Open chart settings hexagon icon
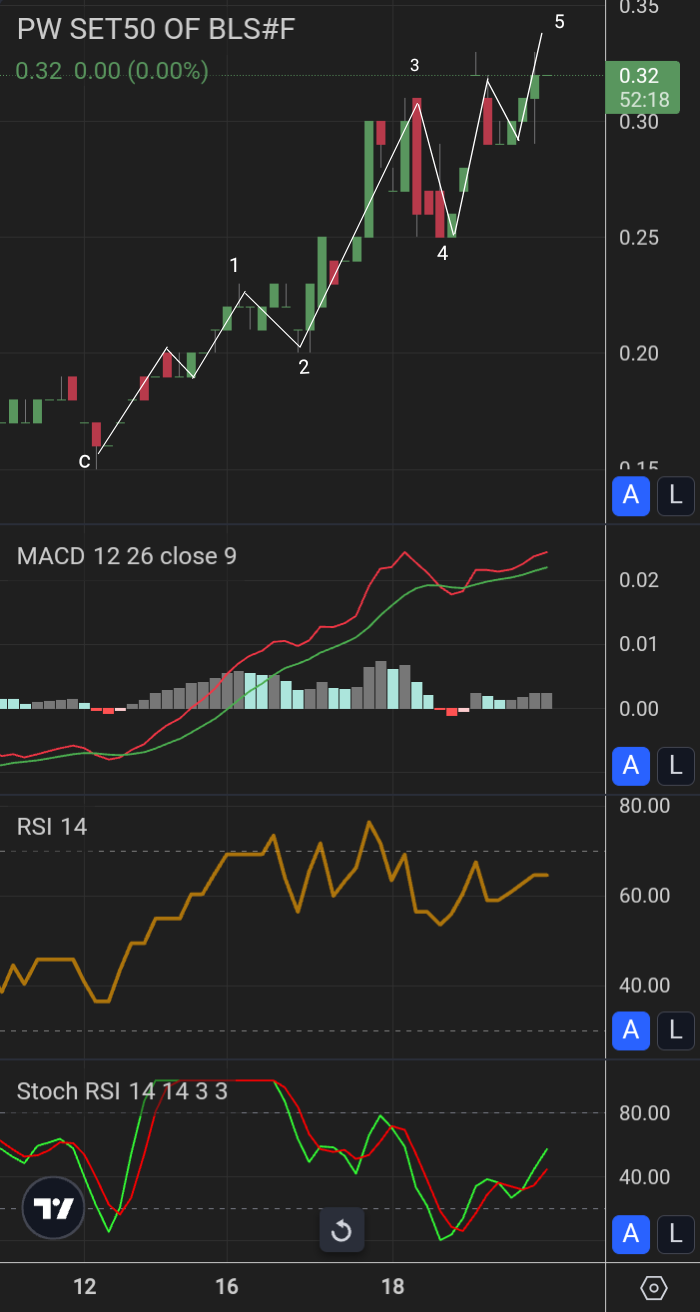Viewport: 700px width, 1312px height. (653, 1288)
